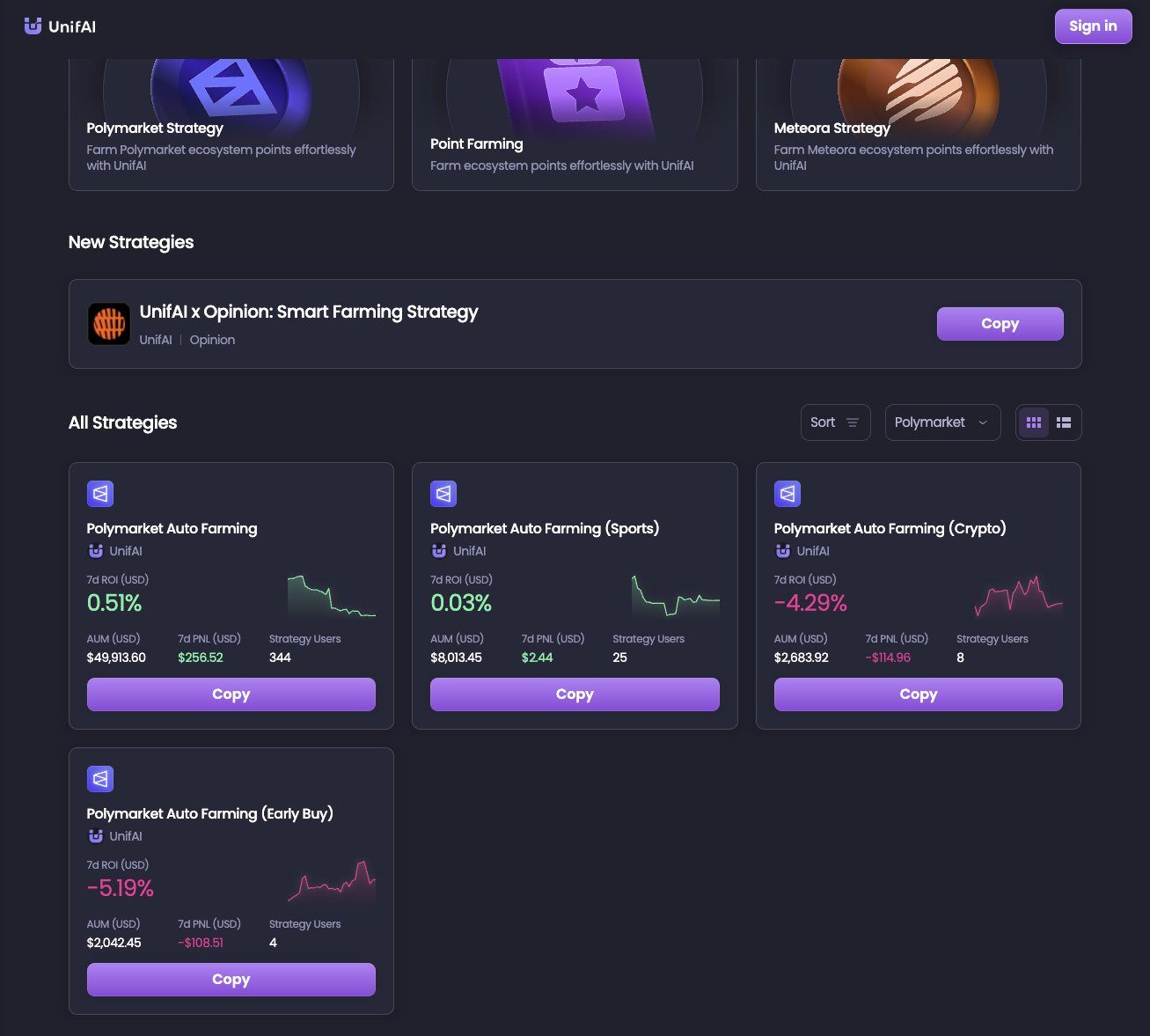Click the small UnifAI icon under Sports strategy
Screen dimensions: 1150x1036
click(438, 551)
